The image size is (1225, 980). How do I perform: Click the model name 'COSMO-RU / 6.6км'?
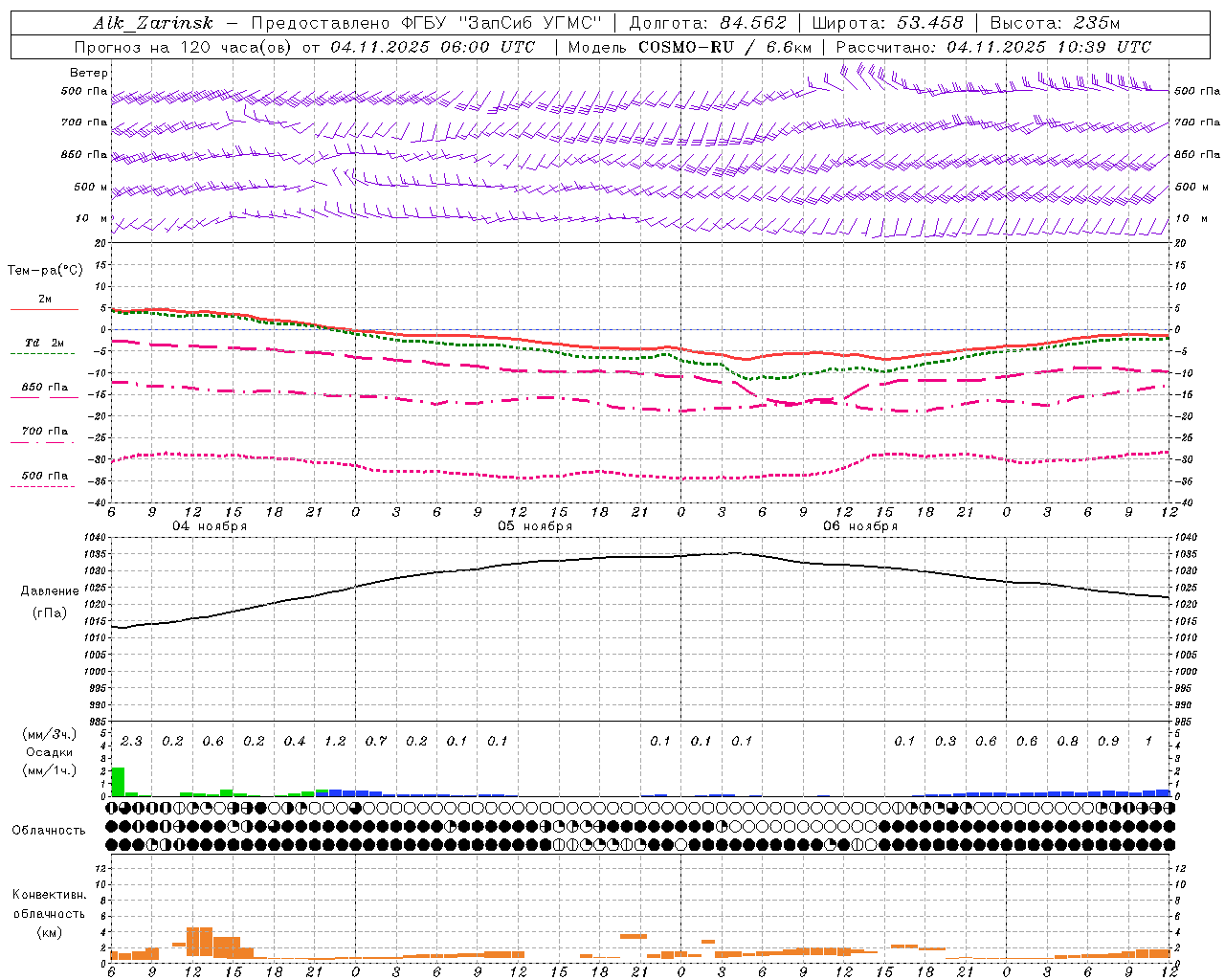point(725,47)
